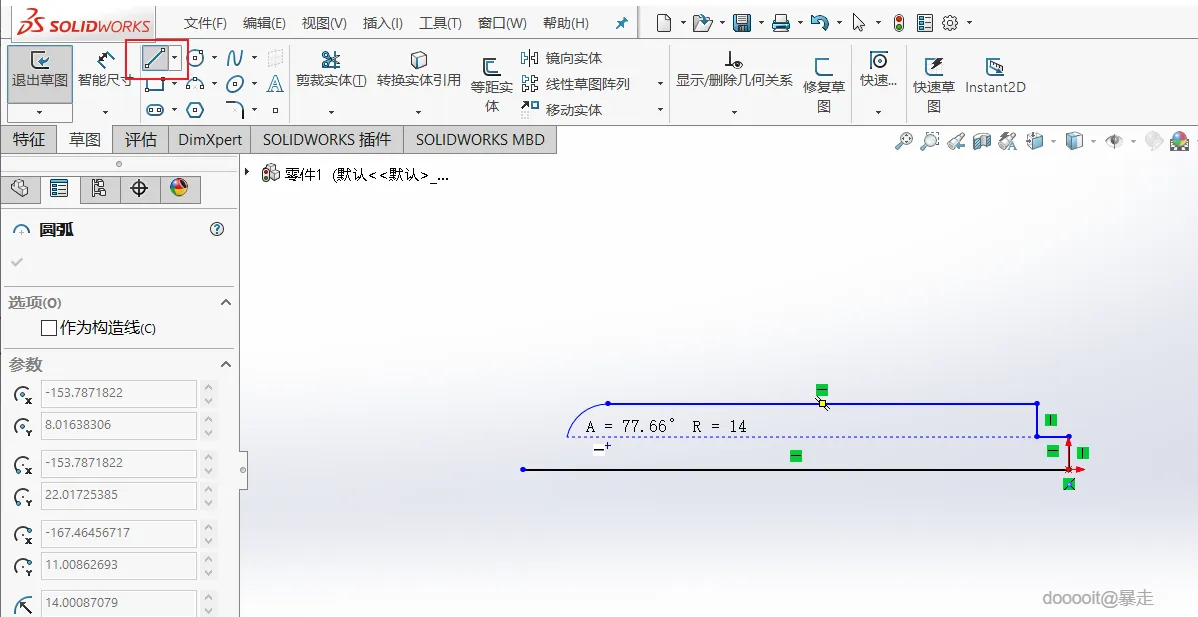Image resolution: width=1198 pixels, height=617 pixels.
Task: Click the Save floppy disk icon
Action: point(741,23)
